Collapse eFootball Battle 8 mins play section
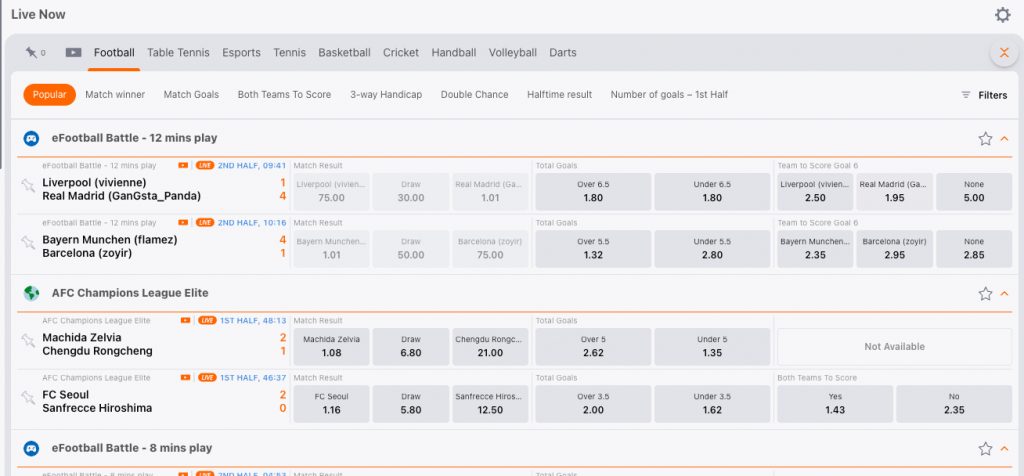 pos(1004,449)
